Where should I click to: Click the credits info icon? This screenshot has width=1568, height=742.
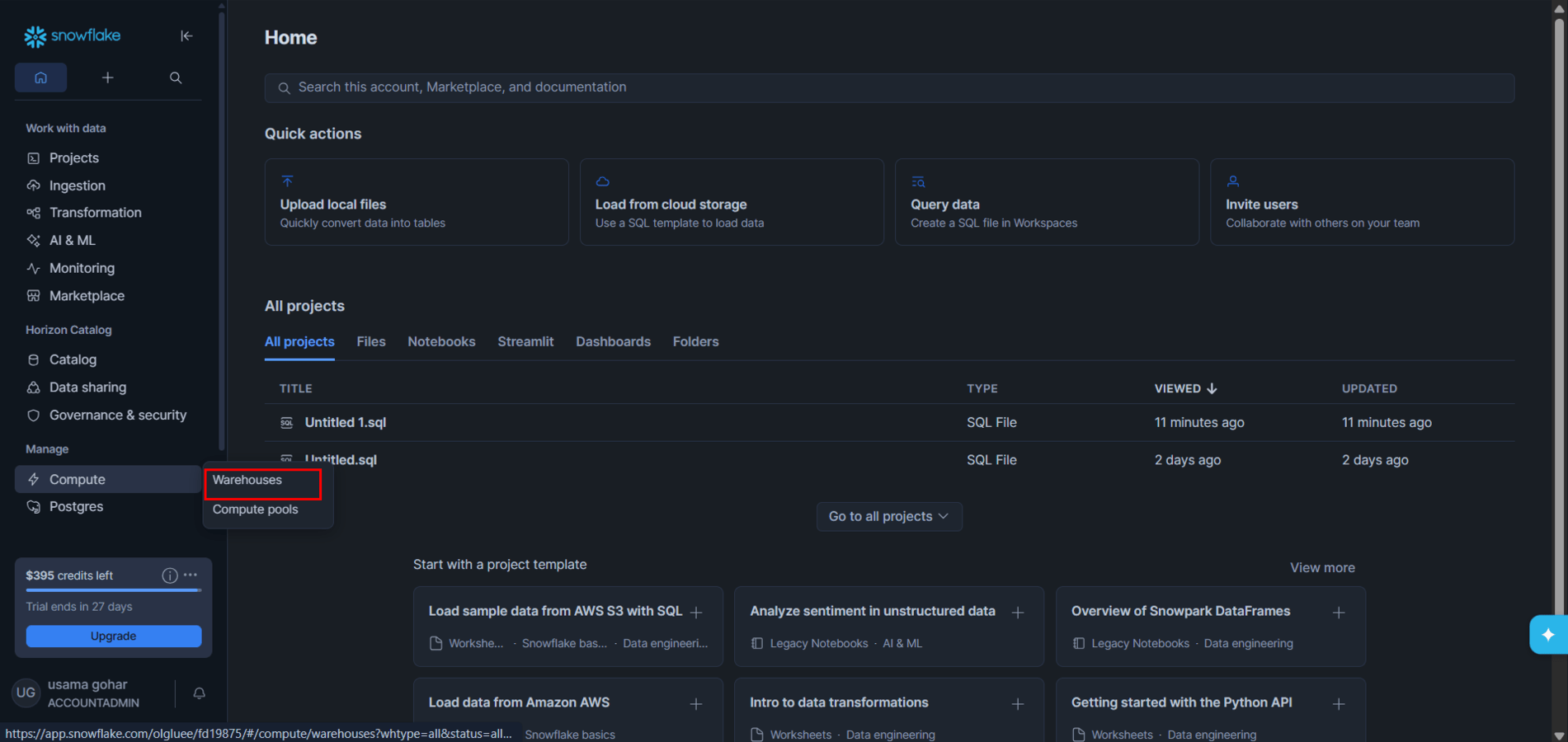170,575
